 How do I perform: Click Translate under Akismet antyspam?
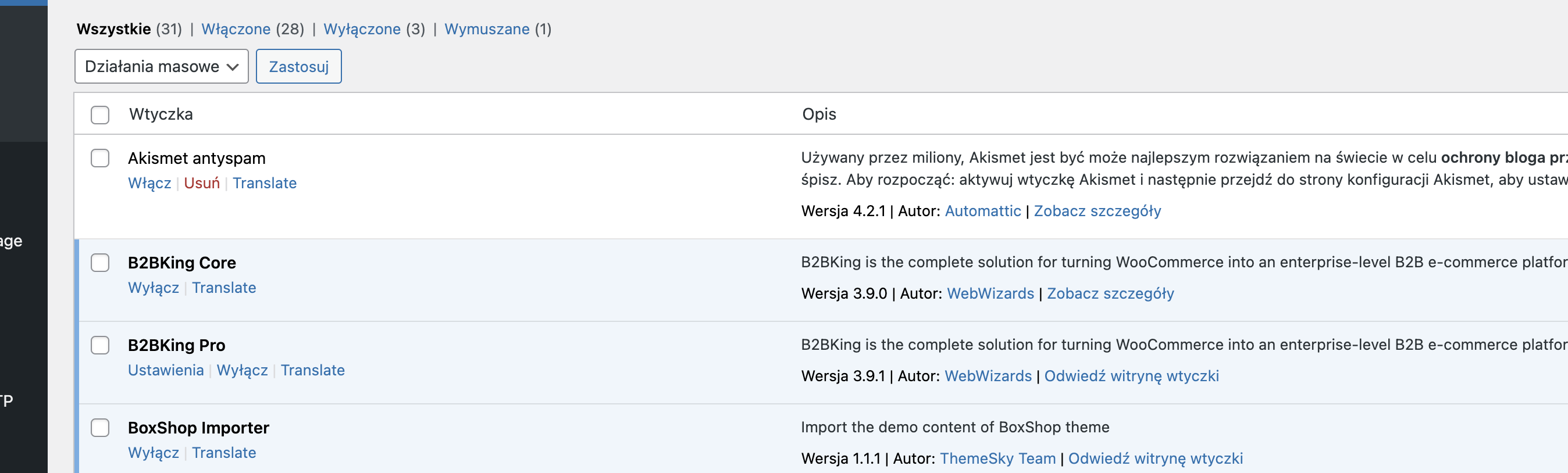264,183
